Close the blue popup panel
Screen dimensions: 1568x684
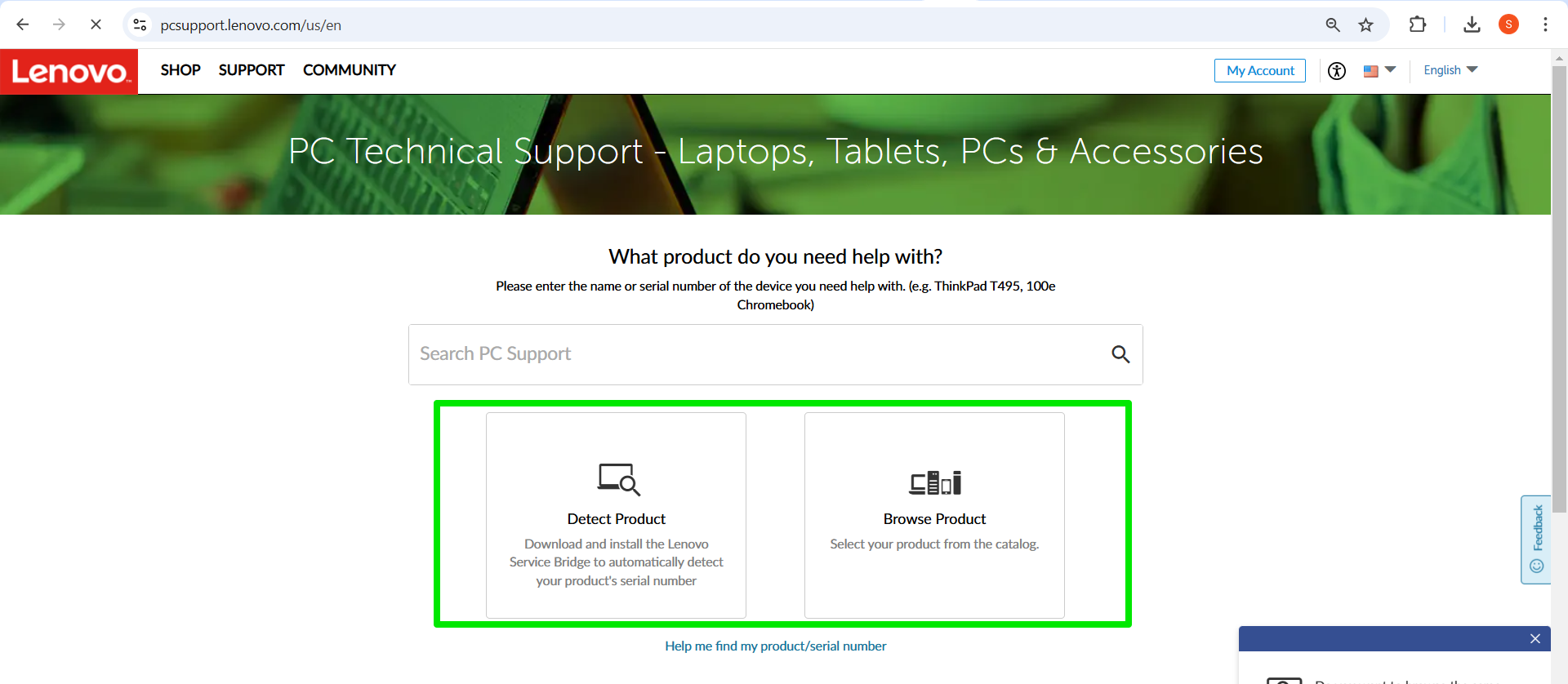click(1535, 638)
